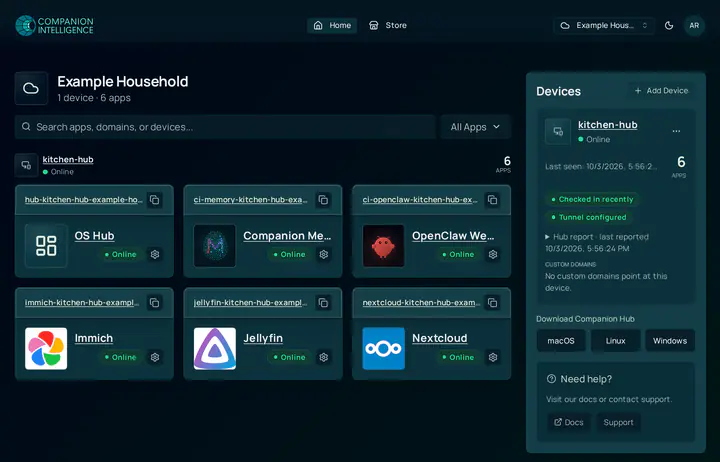Open Nextcloud settings gear
The width and height of the screenshot is (720, 462).
click(x=493, y=357)
